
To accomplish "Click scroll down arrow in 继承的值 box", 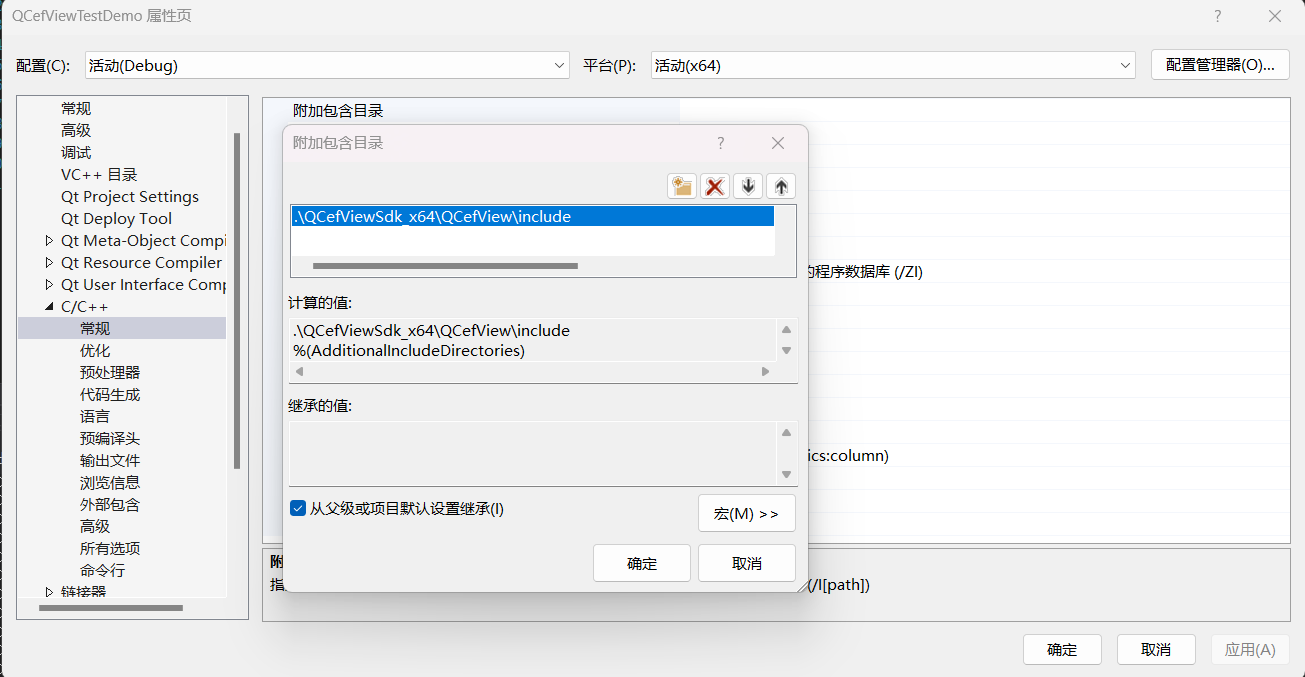I will [786, 475].
